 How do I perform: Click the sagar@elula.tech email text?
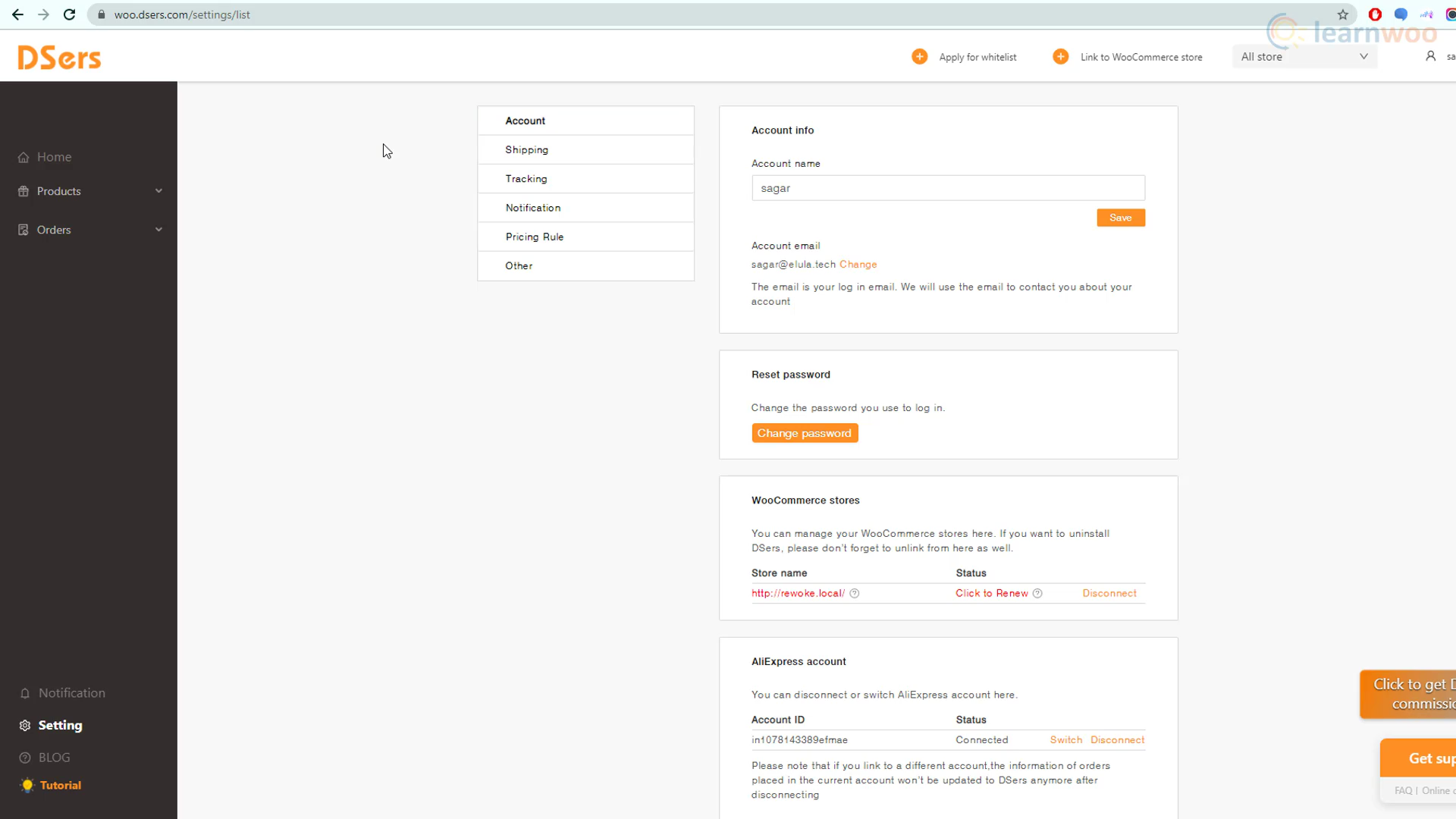point(793,265)
